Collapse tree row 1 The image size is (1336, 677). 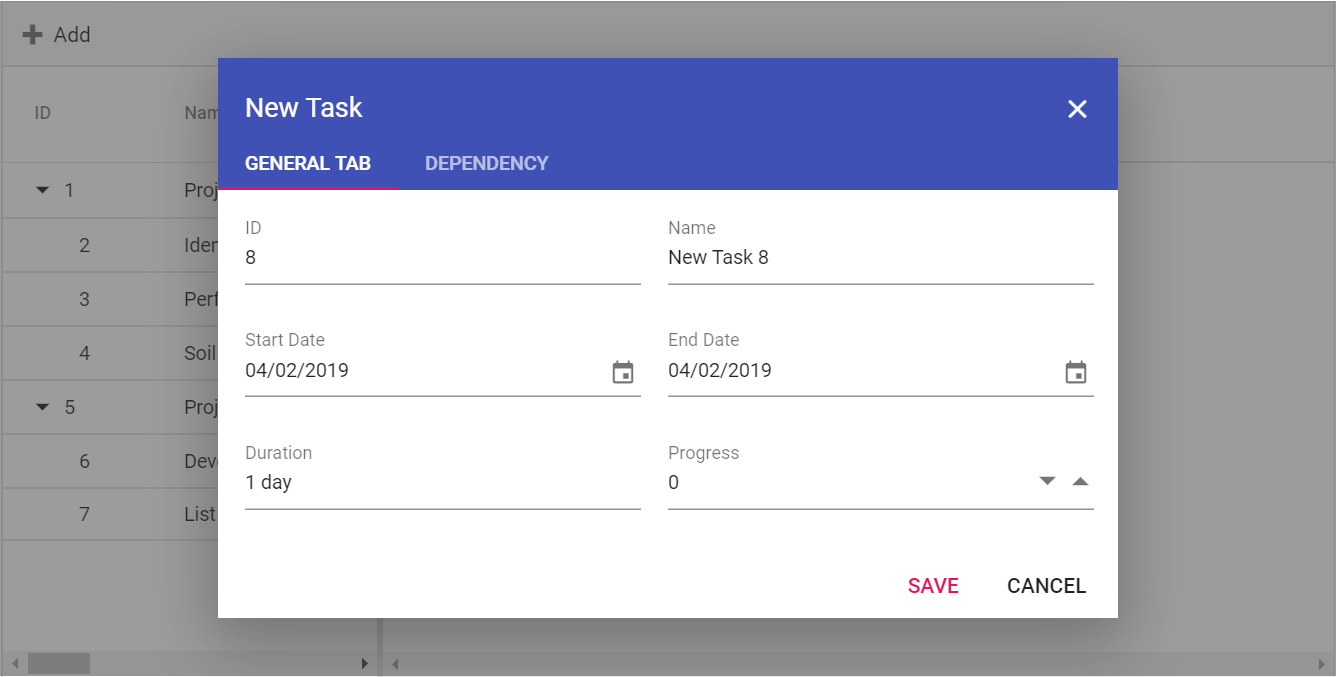[42, 190]
